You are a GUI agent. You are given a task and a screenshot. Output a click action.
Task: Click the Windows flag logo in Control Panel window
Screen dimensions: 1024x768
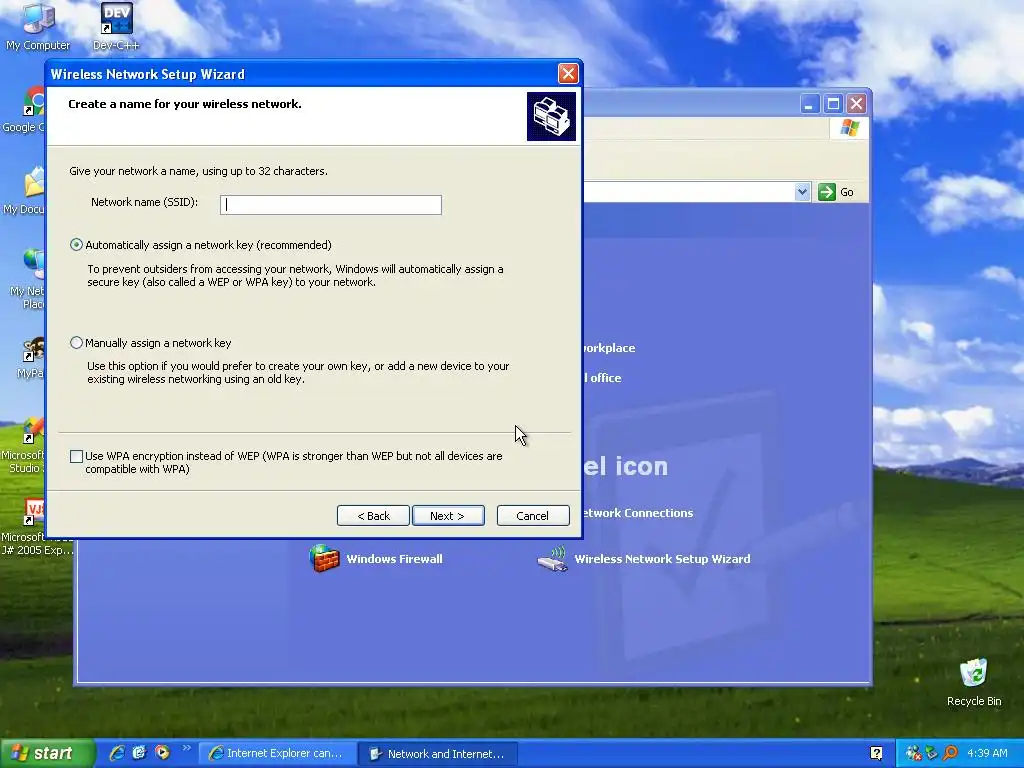pyautogui.click(x=849, y=127)
